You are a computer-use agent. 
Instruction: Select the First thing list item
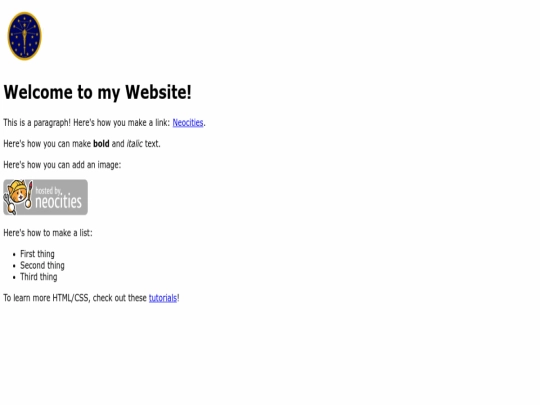coord(37,254)
